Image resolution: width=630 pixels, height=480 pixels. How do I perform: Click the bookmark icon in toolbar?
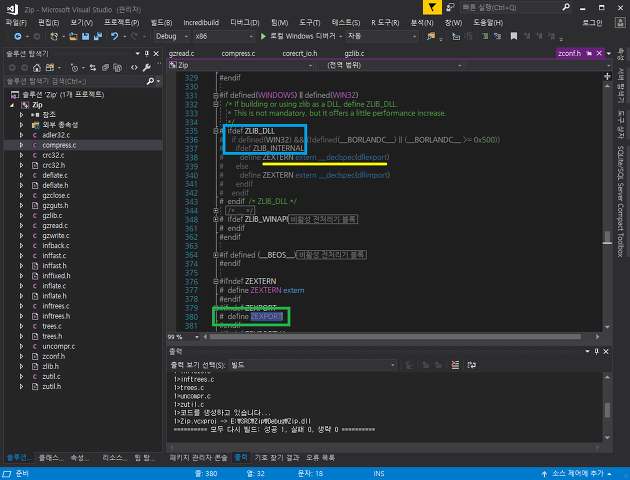click(x=513, y=37)
